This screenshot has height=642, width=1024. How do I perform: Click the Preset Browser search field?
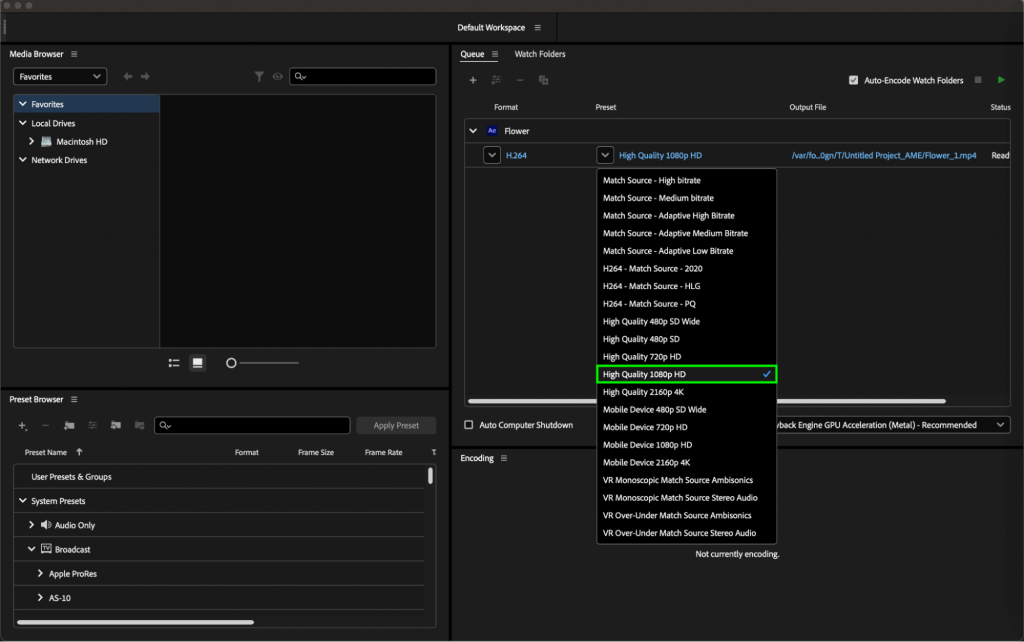(x=252, y=425)
